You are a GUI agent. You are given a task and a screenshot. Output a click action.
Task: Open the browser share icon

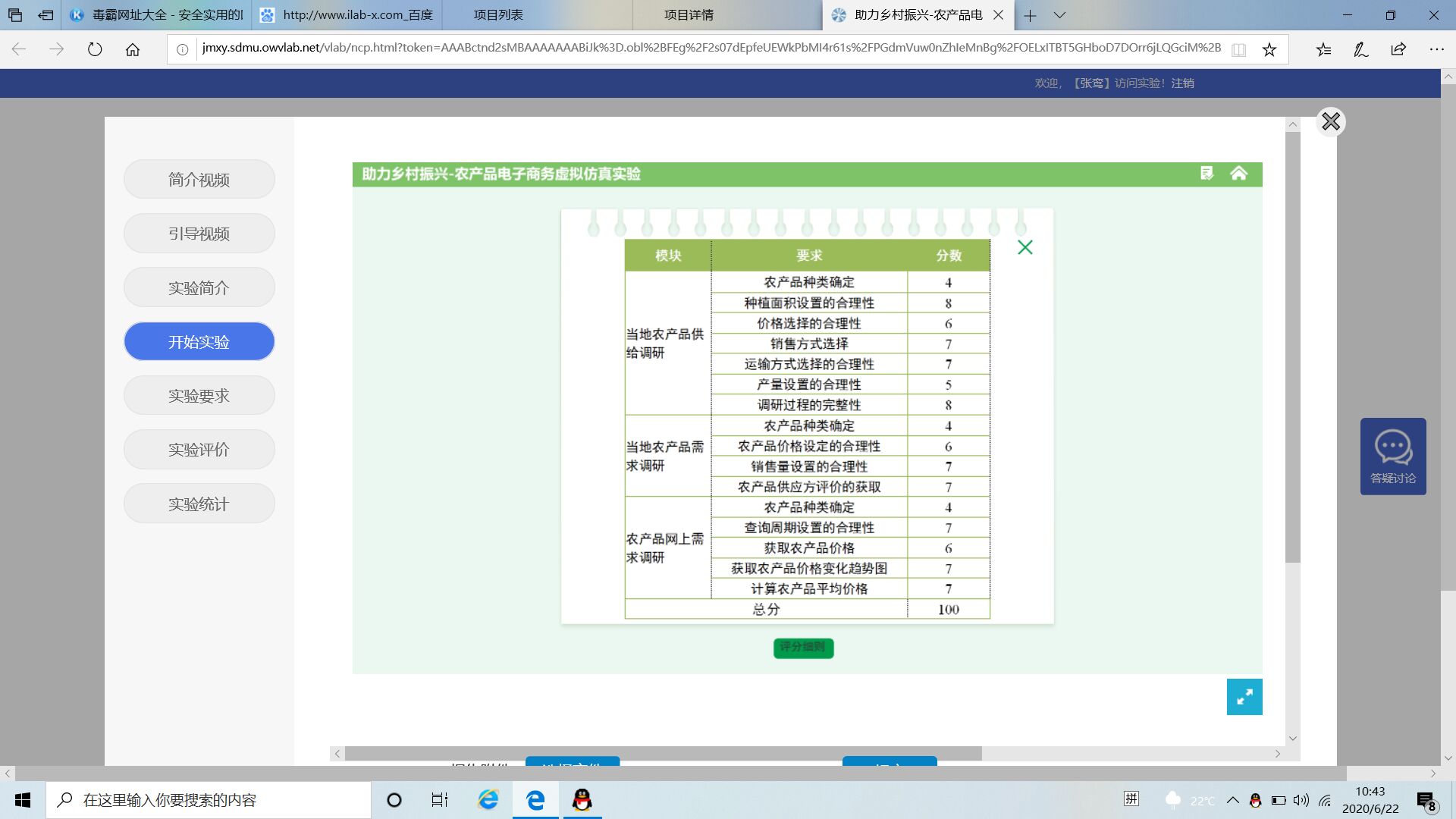pos(1398,49)
